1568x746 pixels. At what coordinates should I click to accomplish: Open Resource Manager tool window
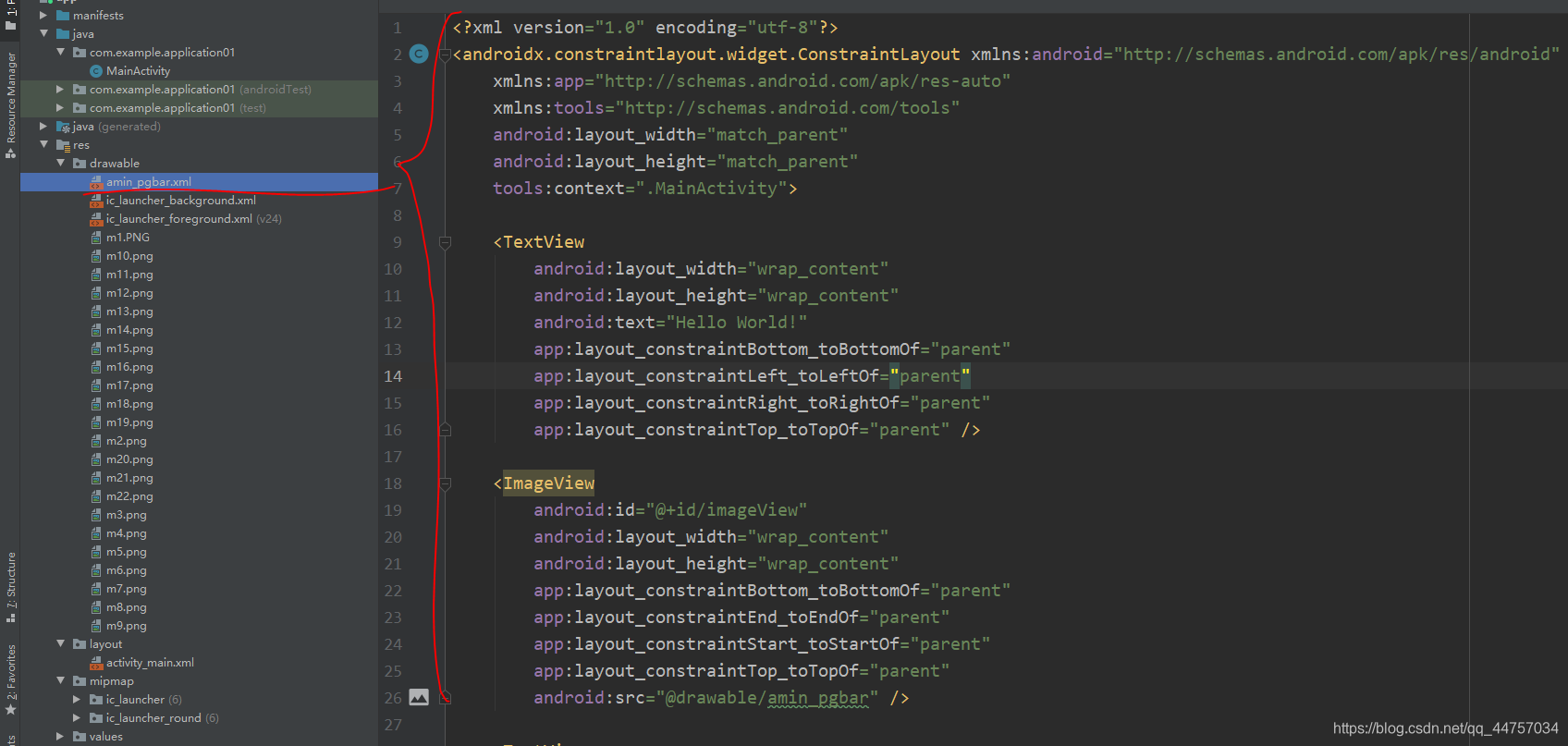click(10, 104)
